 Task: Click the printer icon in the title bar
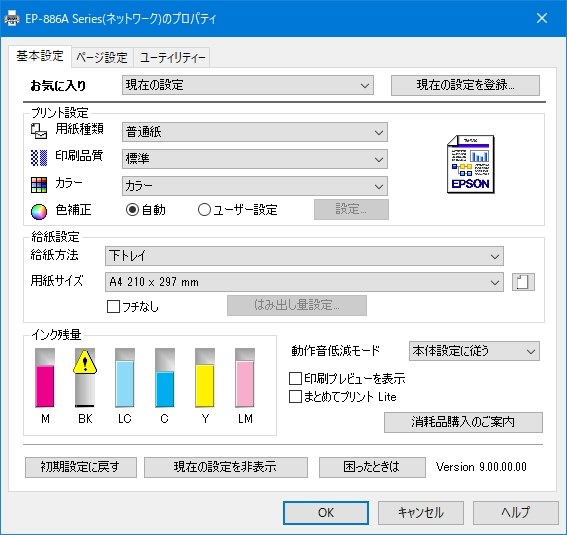(x=12, y=18)
